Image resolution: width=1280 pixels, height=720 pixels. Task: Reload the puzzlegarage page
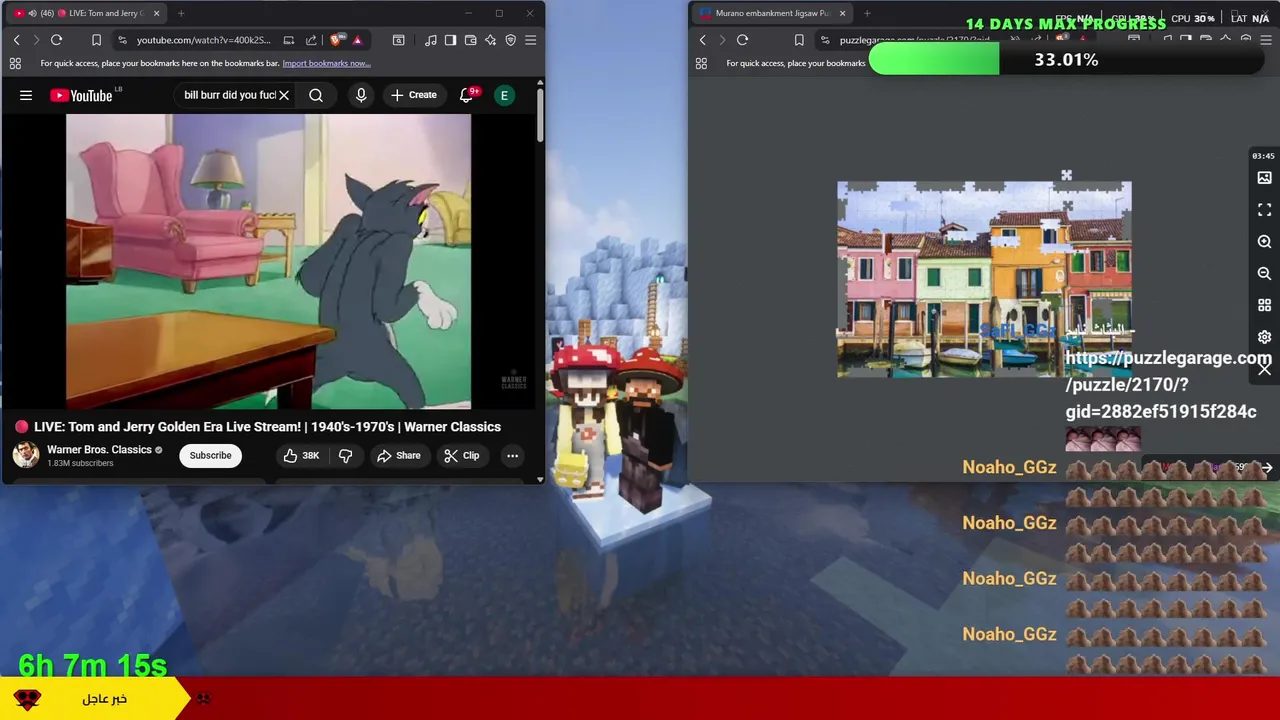coord(742,40)
